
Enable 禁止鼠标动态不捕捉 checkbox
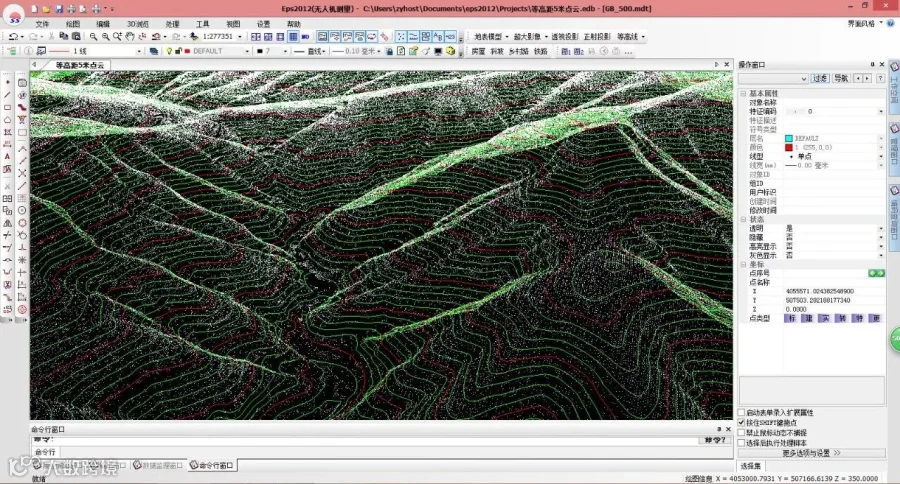[x=741, y=433]
